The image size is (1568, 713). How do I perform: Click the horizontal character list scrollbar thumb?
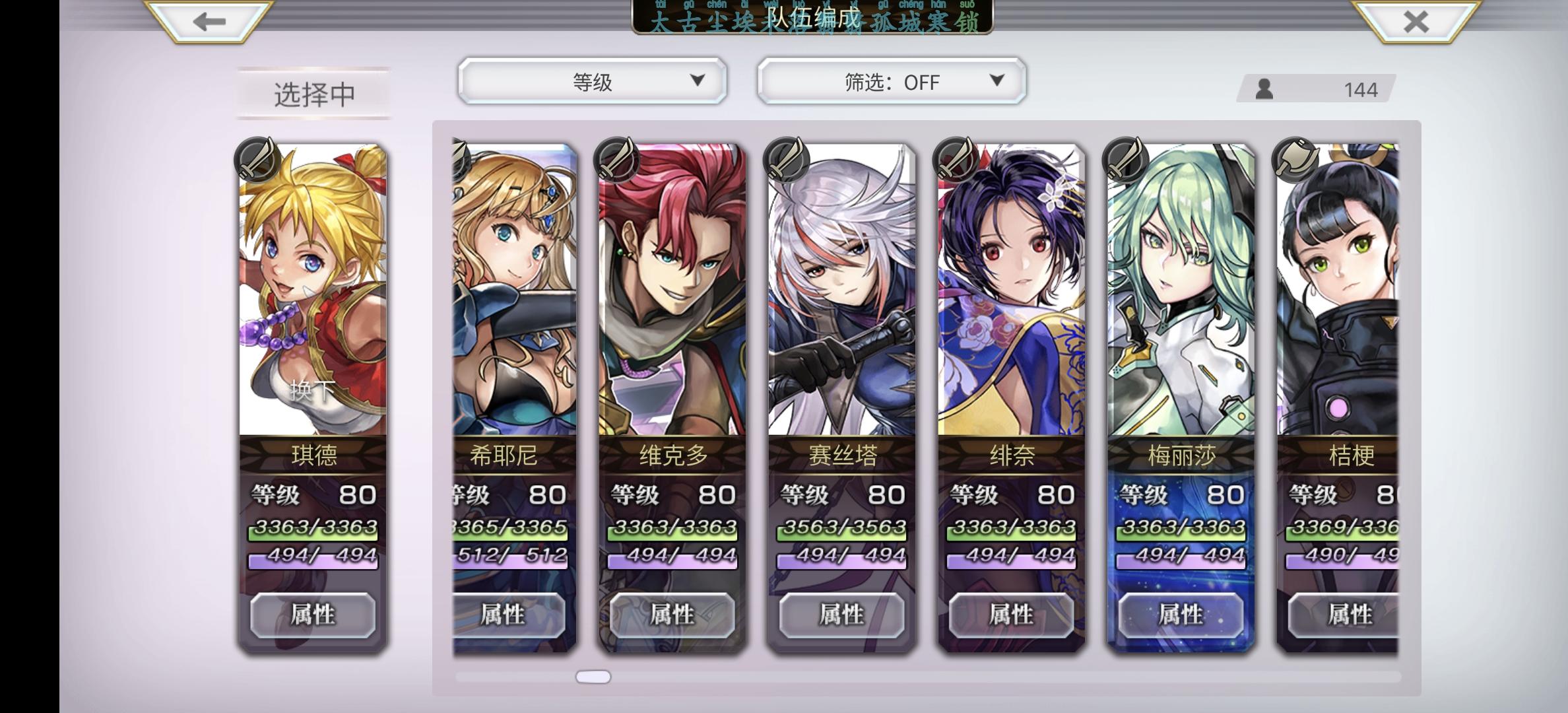click(593, 677)
